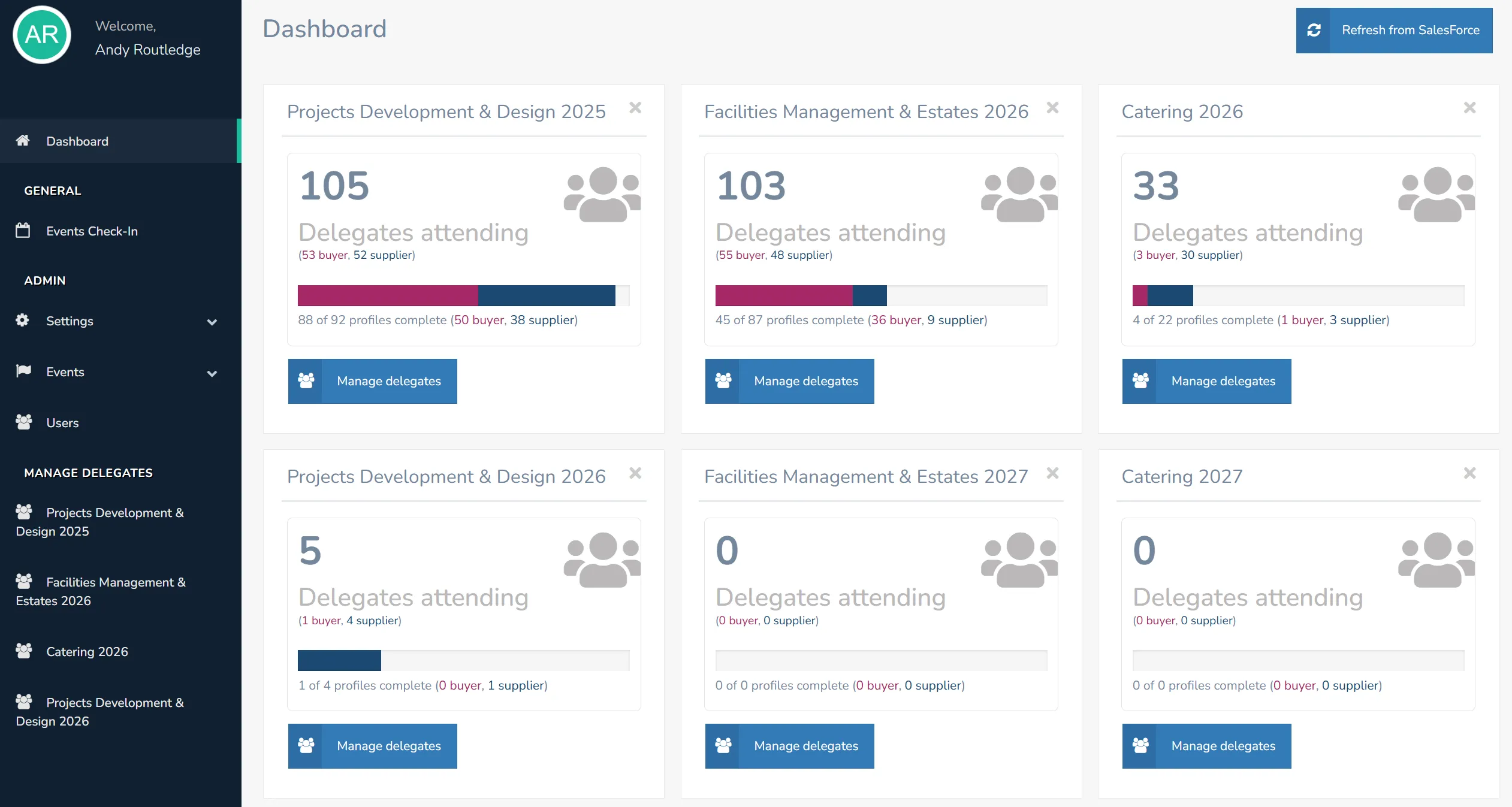Screen dimensions: 1512x807
Task: Click the 103 delegates attending count
Action: pos(751,186)
